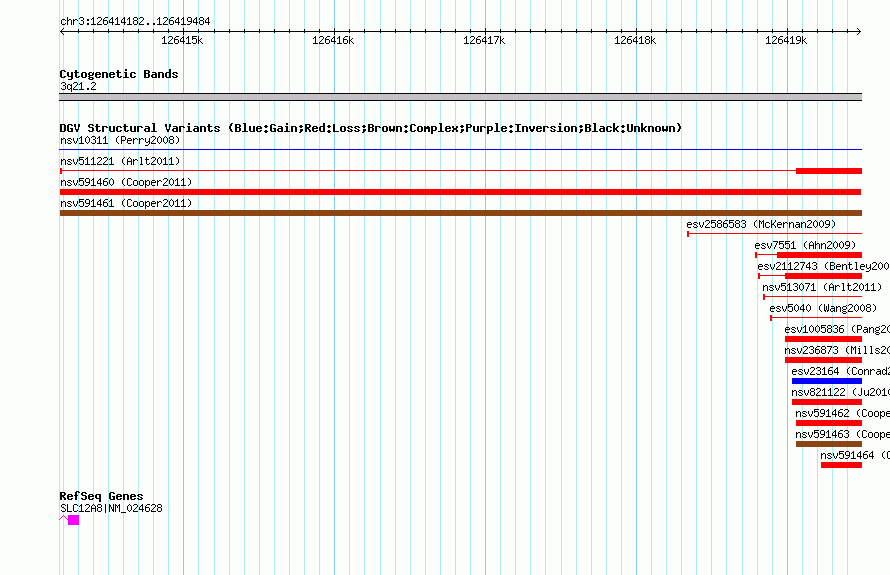This screenshot has width=890, height=575.
Task: Open esv23164 (Conrad) variant label
Action: click(840, 371)
